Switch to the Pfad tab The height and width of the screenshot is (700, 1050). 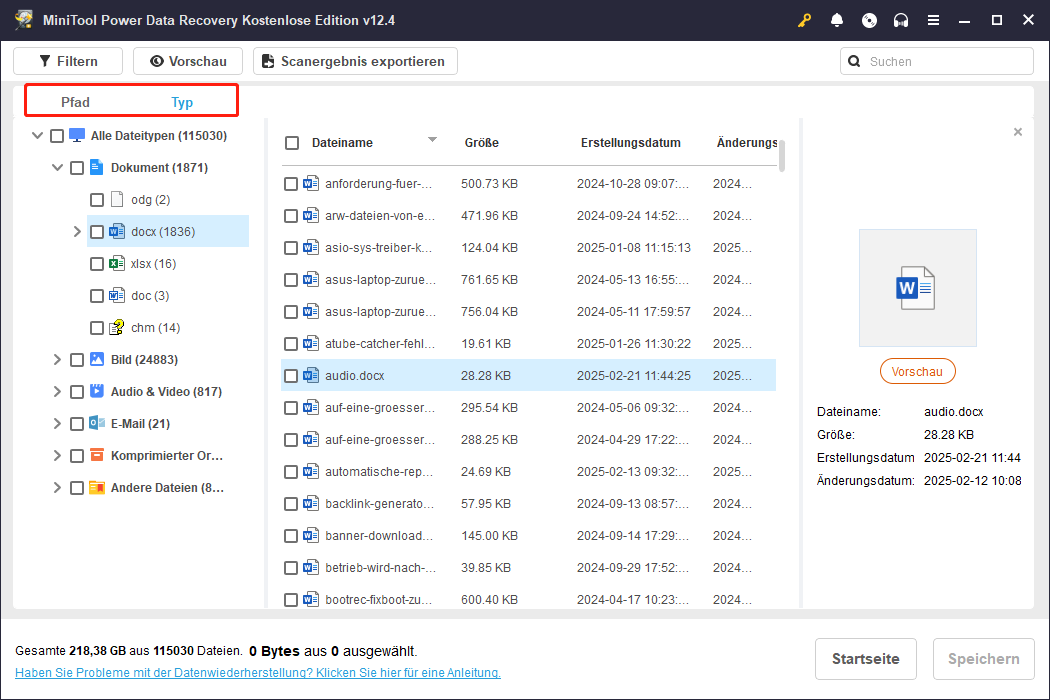(75, 102)
